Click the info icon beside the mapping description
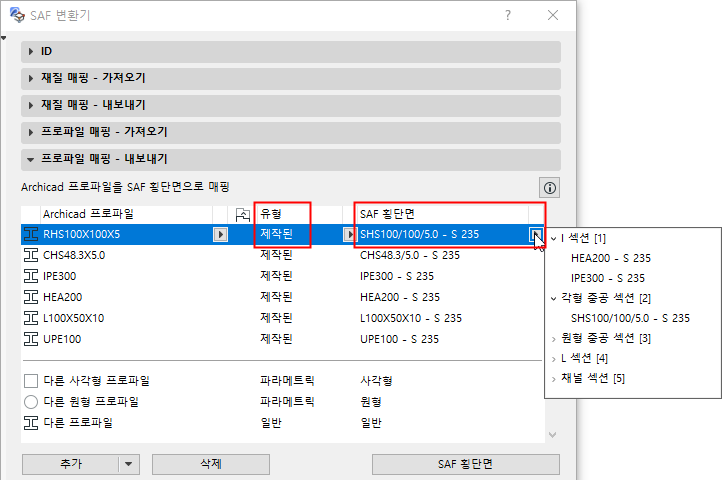Viewport: 722px width, 480px height. 549,188
